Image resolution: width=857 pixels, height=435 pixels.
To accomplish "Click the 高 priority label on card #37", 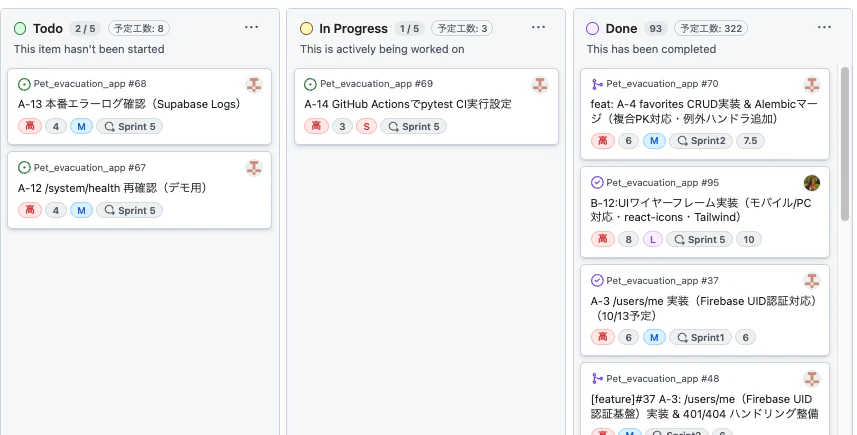I will click(603, 338).
